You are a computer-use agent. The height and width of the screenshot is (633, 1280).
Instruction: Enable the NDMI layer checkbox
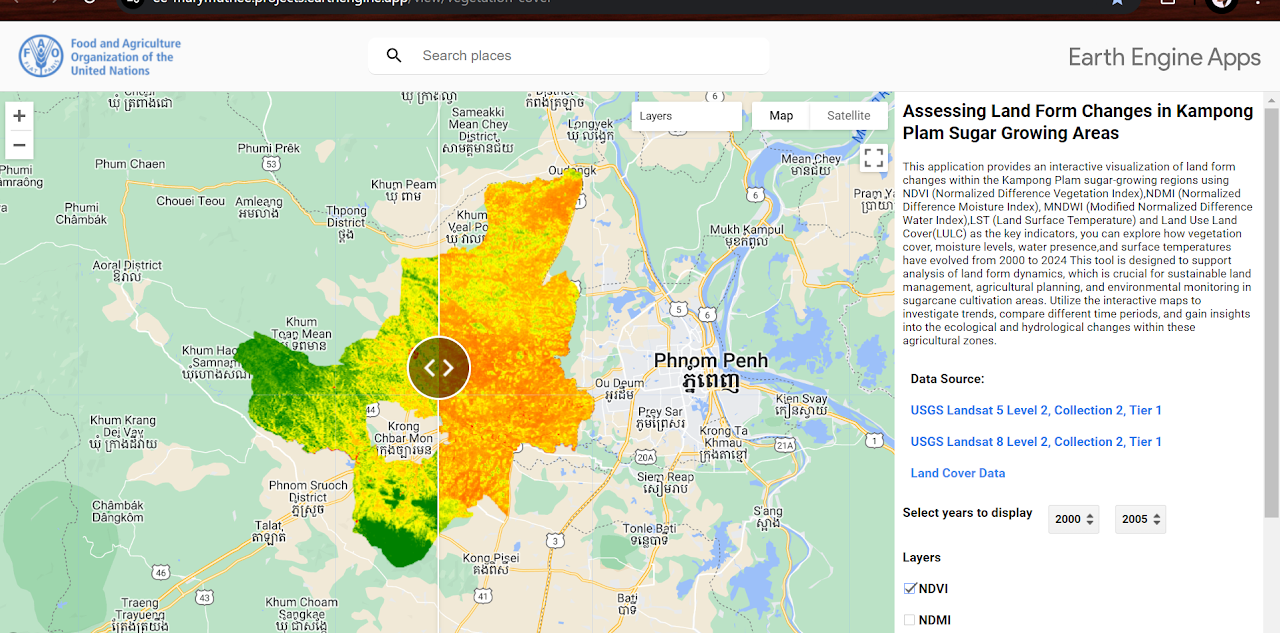(x=910, y=620)
